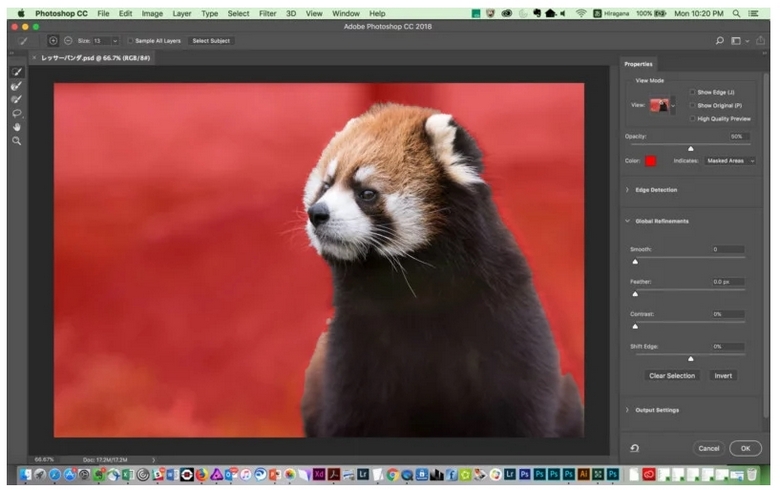Viewport: 780px width, 490px height.
Task: Click the red overlay Color swatch
Action: click(x=650, y=160)
